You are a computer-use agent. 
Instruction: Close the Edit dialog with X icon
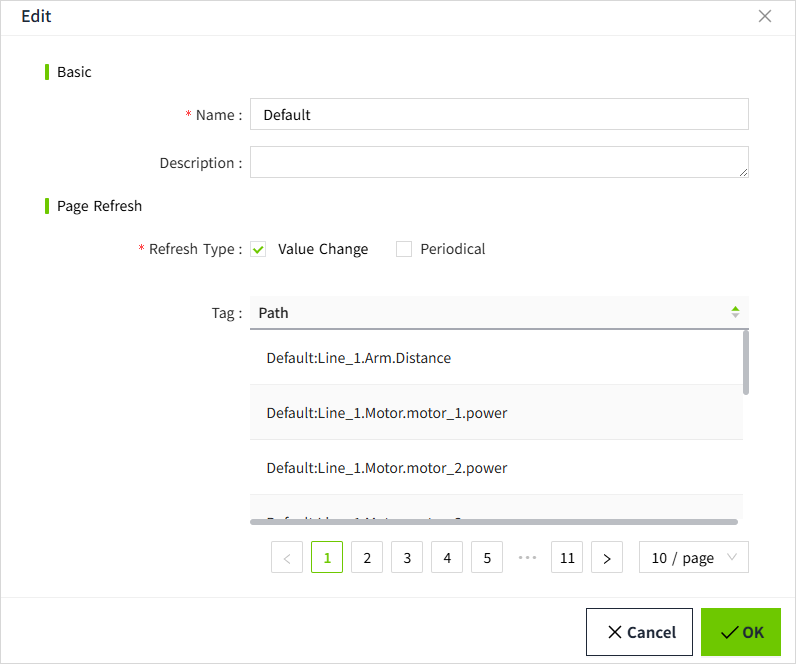765,16
